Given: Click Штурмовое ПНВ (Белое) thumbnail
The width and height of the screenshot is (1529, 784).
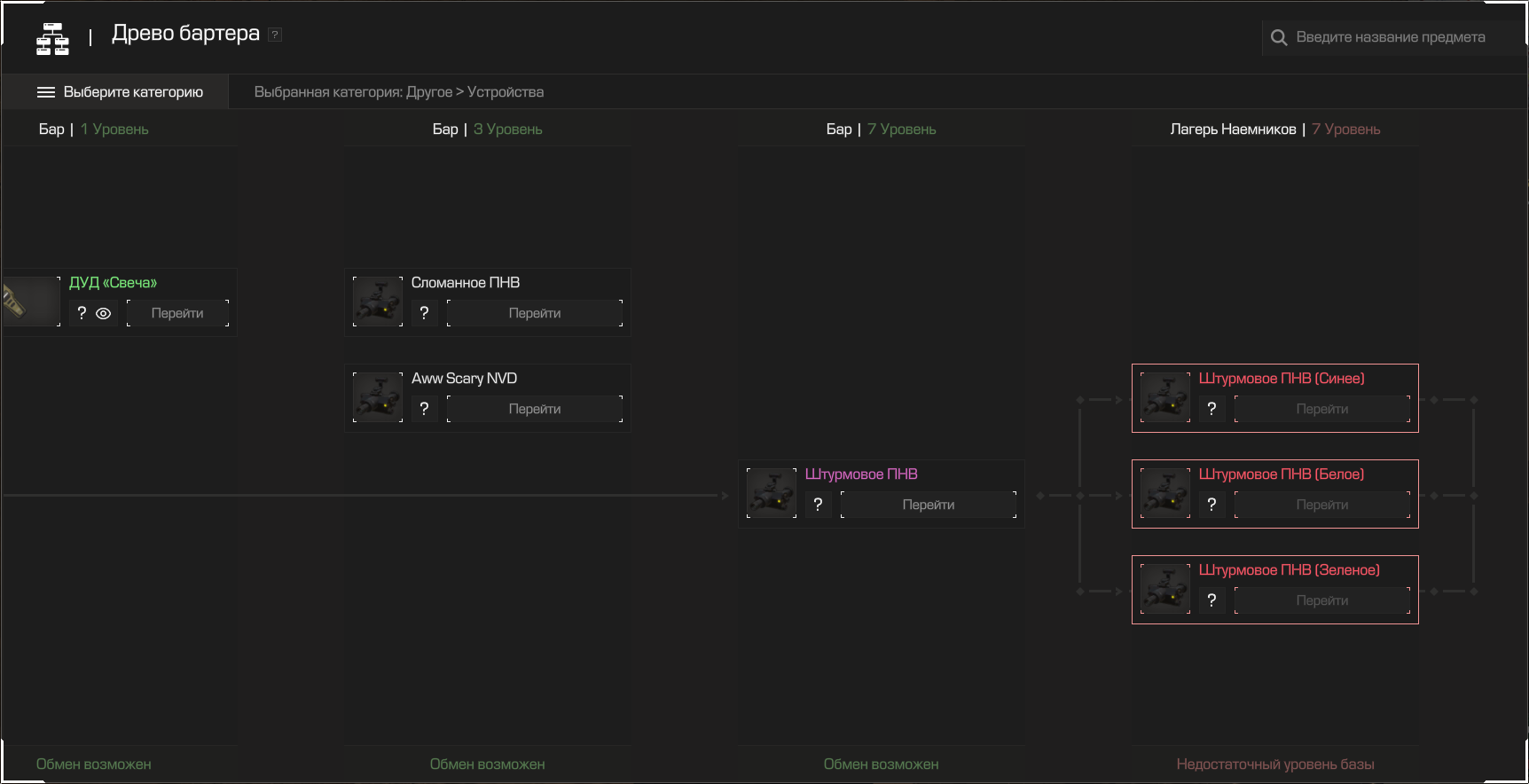Looking at the screenshot, I should point(1165,493).
